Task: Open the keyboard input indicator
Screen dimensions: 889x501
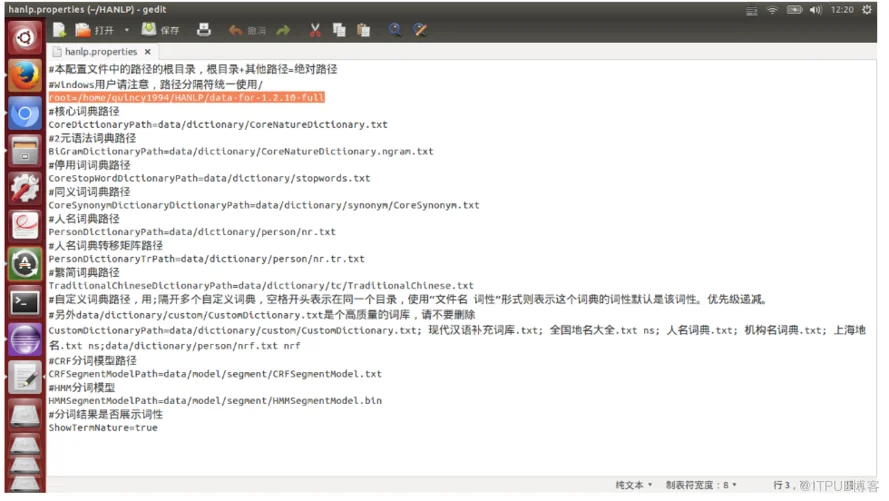Action: click(x=751, y=10)
